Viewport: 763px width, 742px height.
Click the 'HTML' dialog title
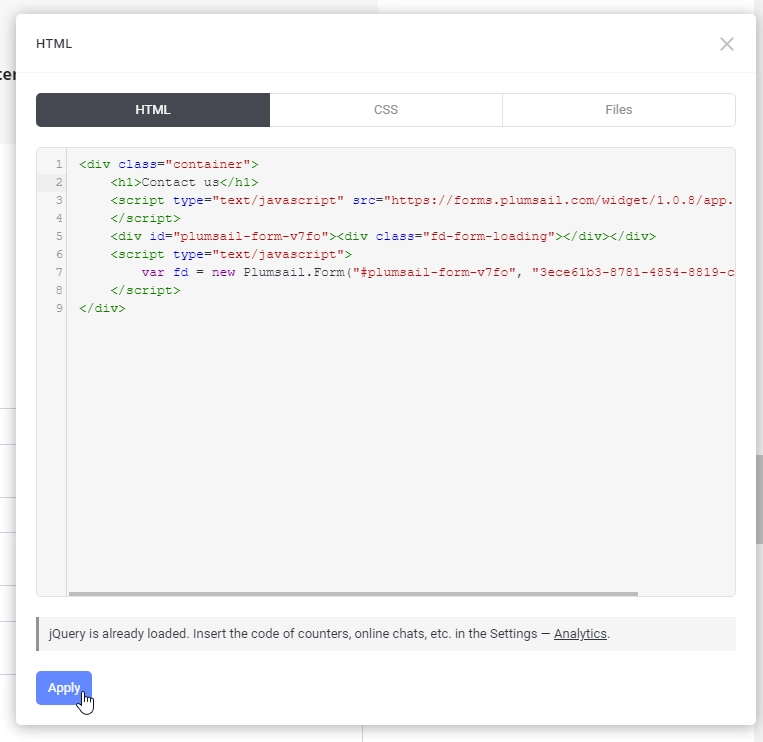(x=54, y=44)
